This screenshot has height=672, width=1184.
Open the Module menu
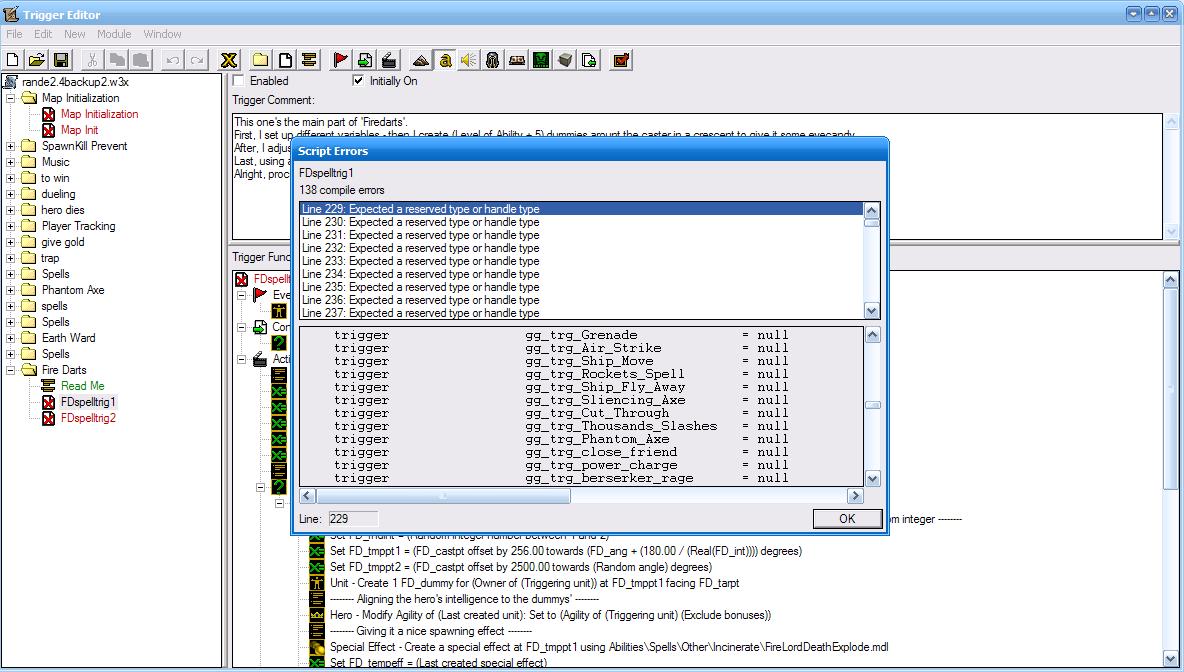click(114, 34)
